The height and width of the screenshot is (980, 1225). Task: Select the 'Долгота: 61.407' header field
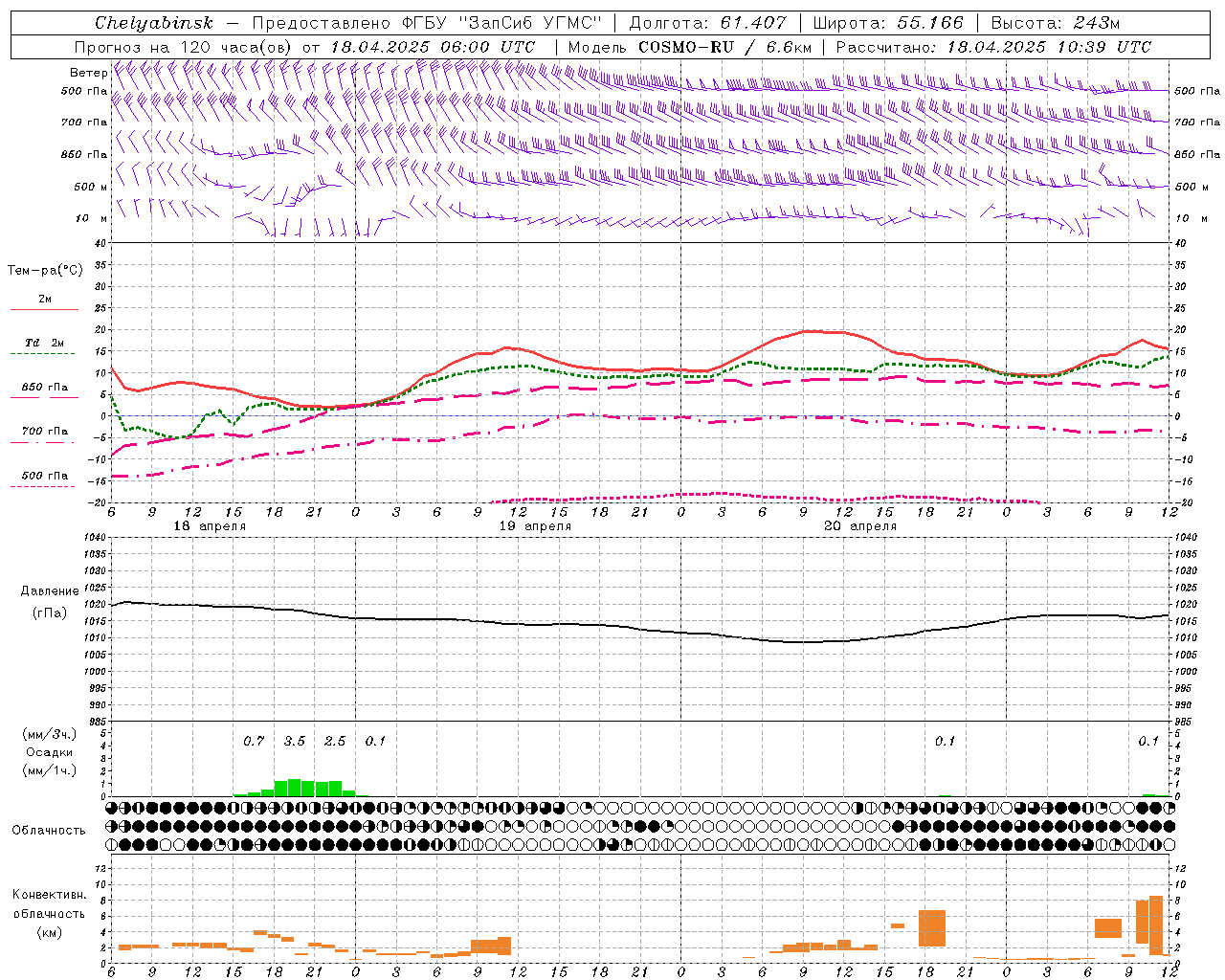707,23
